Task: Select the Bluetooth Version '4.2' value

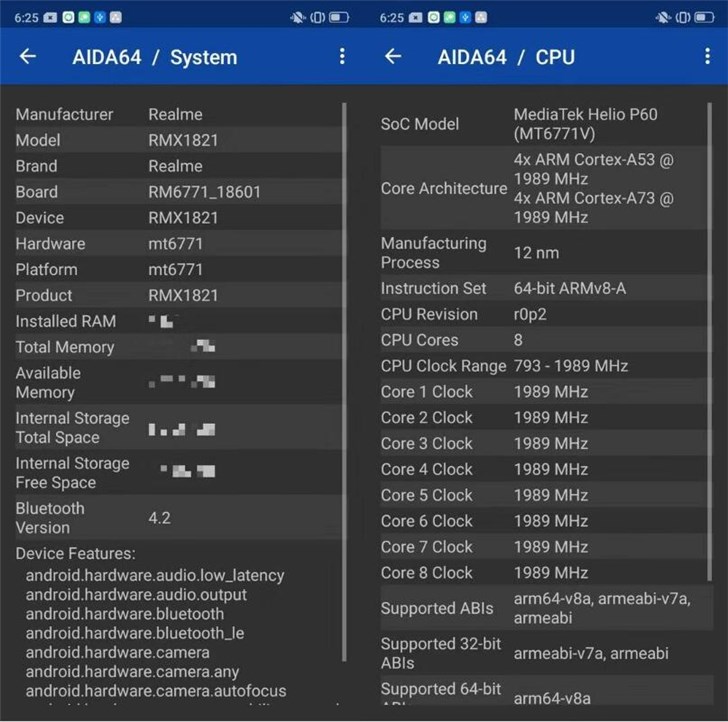Action: point(159,518)
